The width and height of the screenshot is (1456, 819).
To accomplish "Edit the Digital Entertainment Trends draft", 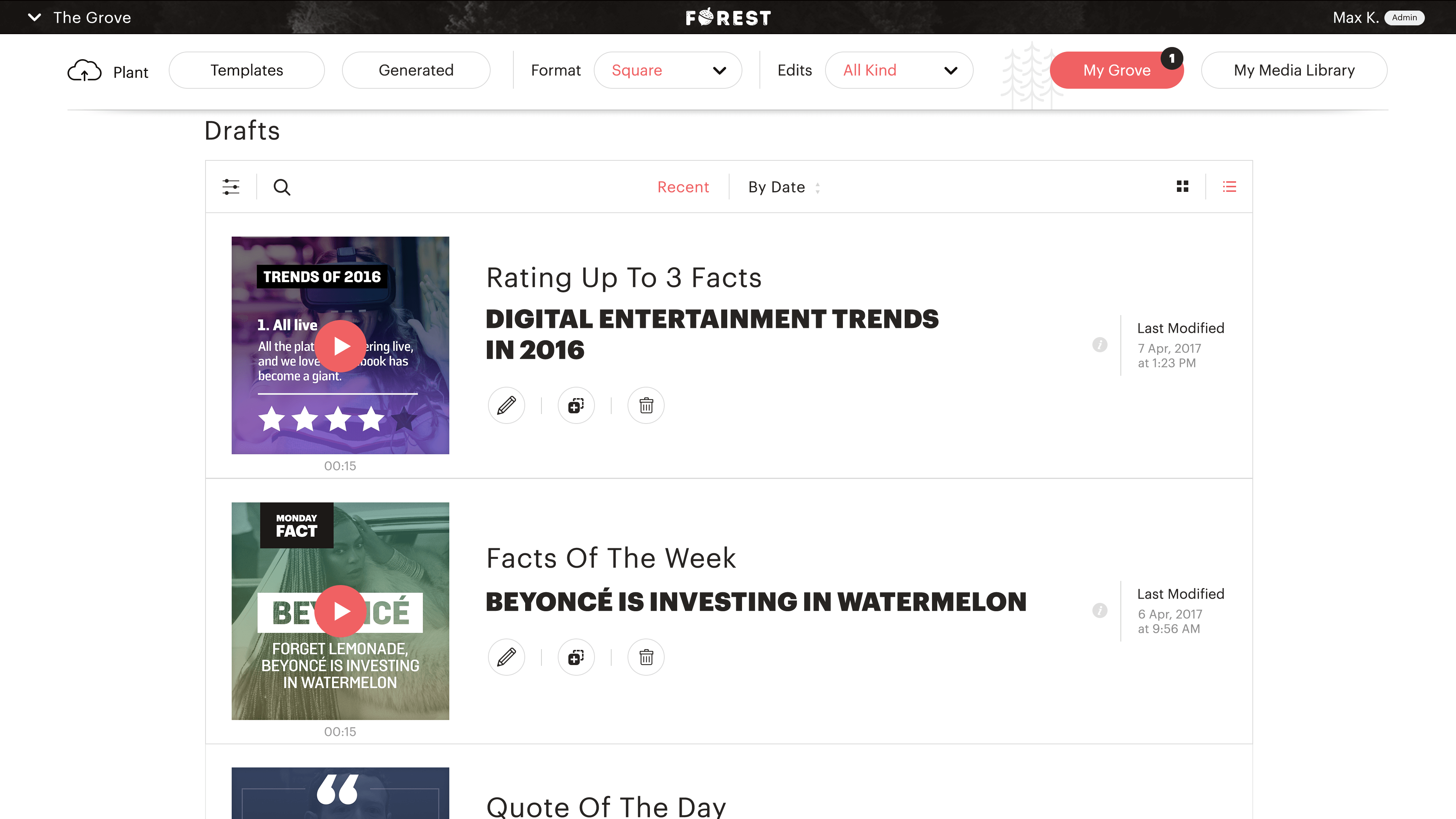I will point(507,405).
